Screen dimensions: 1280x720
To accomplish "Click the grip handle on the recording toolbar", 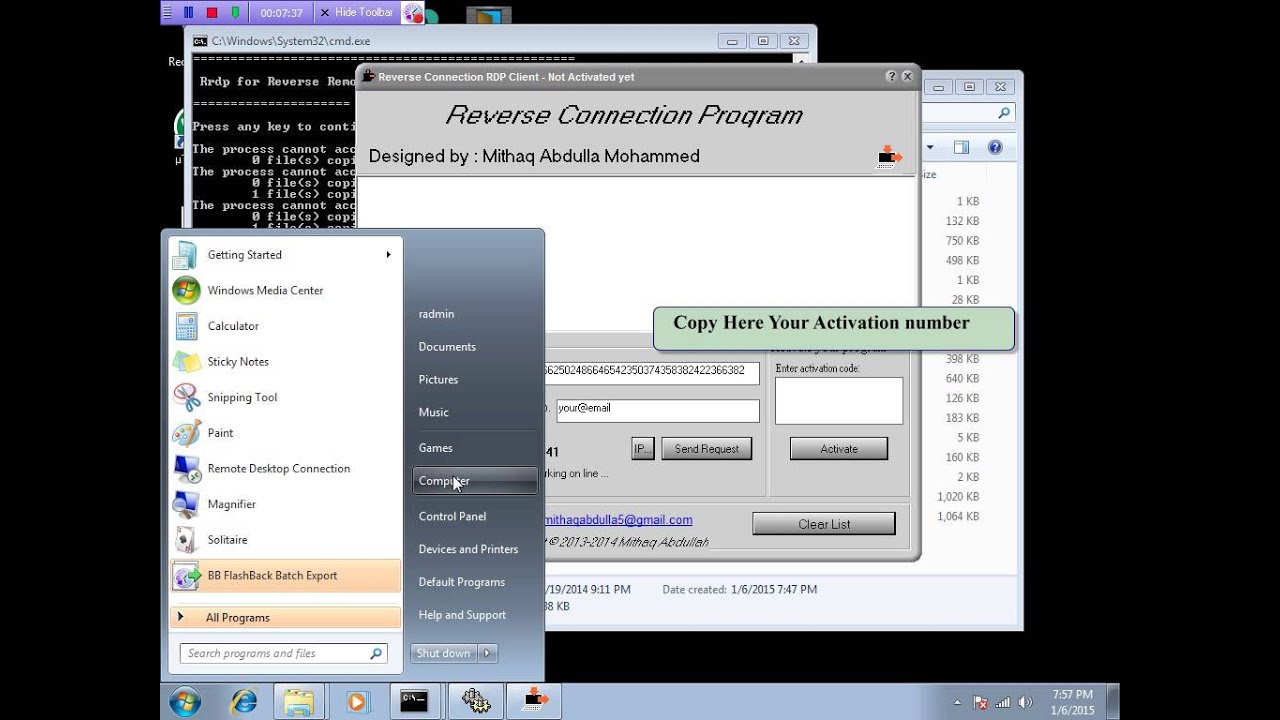I will point(167,13).
